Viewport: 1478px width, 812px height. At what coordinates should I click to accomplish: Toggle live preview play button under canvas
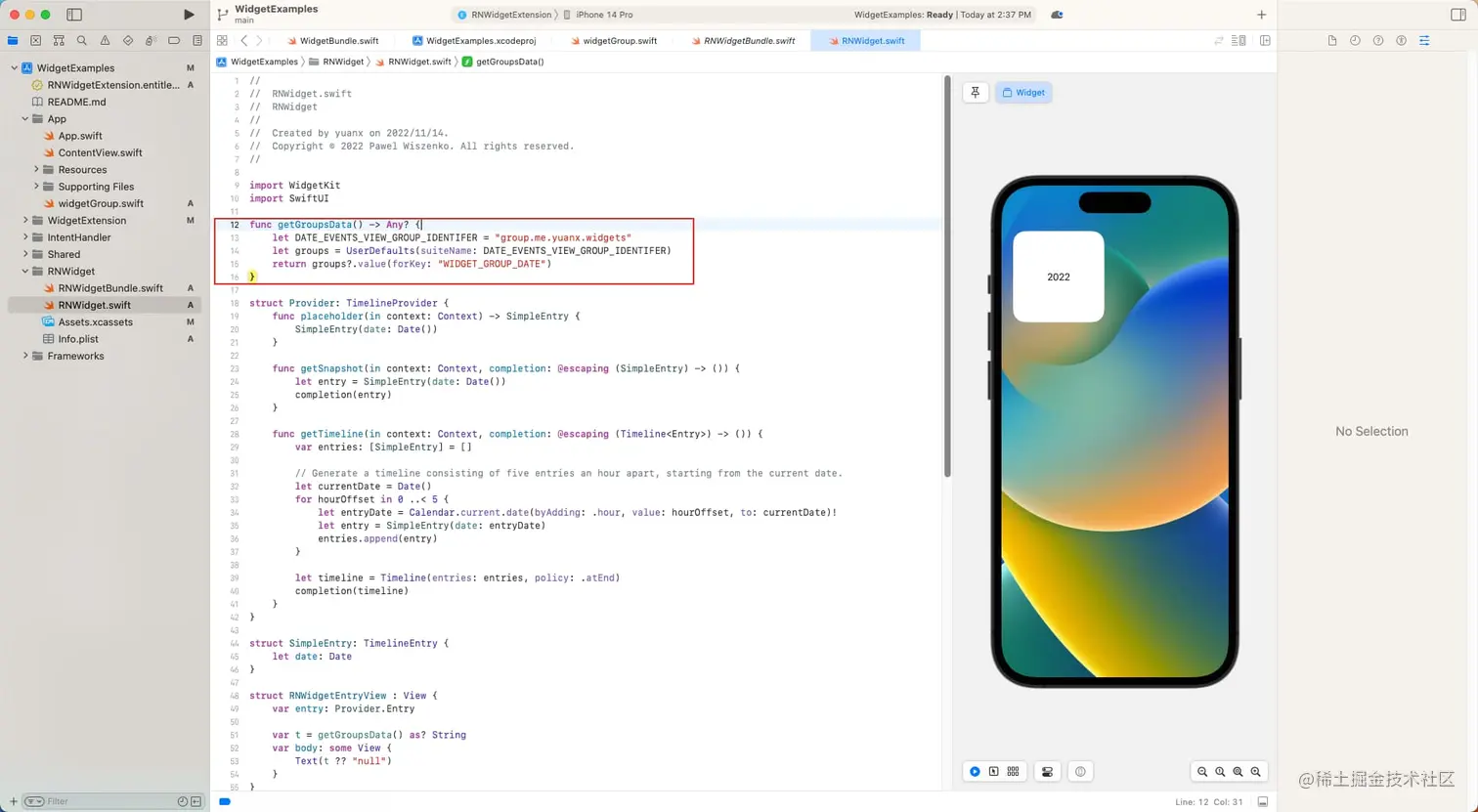975,772
